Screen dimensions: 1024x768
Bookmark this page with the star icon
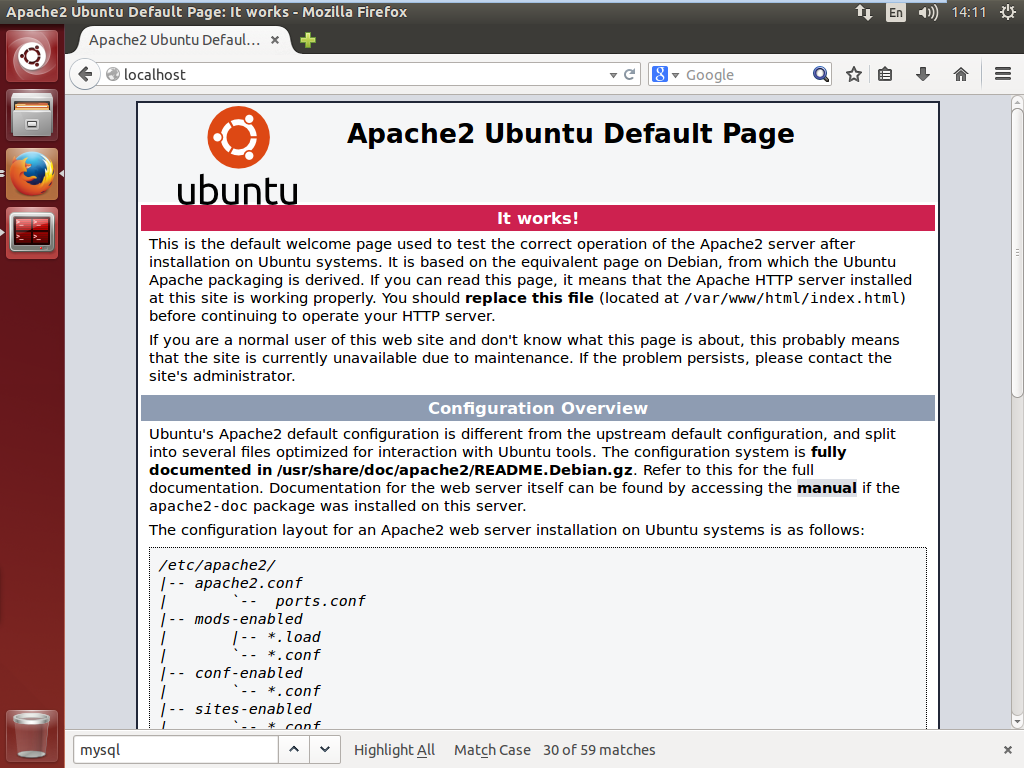(854, 74)
